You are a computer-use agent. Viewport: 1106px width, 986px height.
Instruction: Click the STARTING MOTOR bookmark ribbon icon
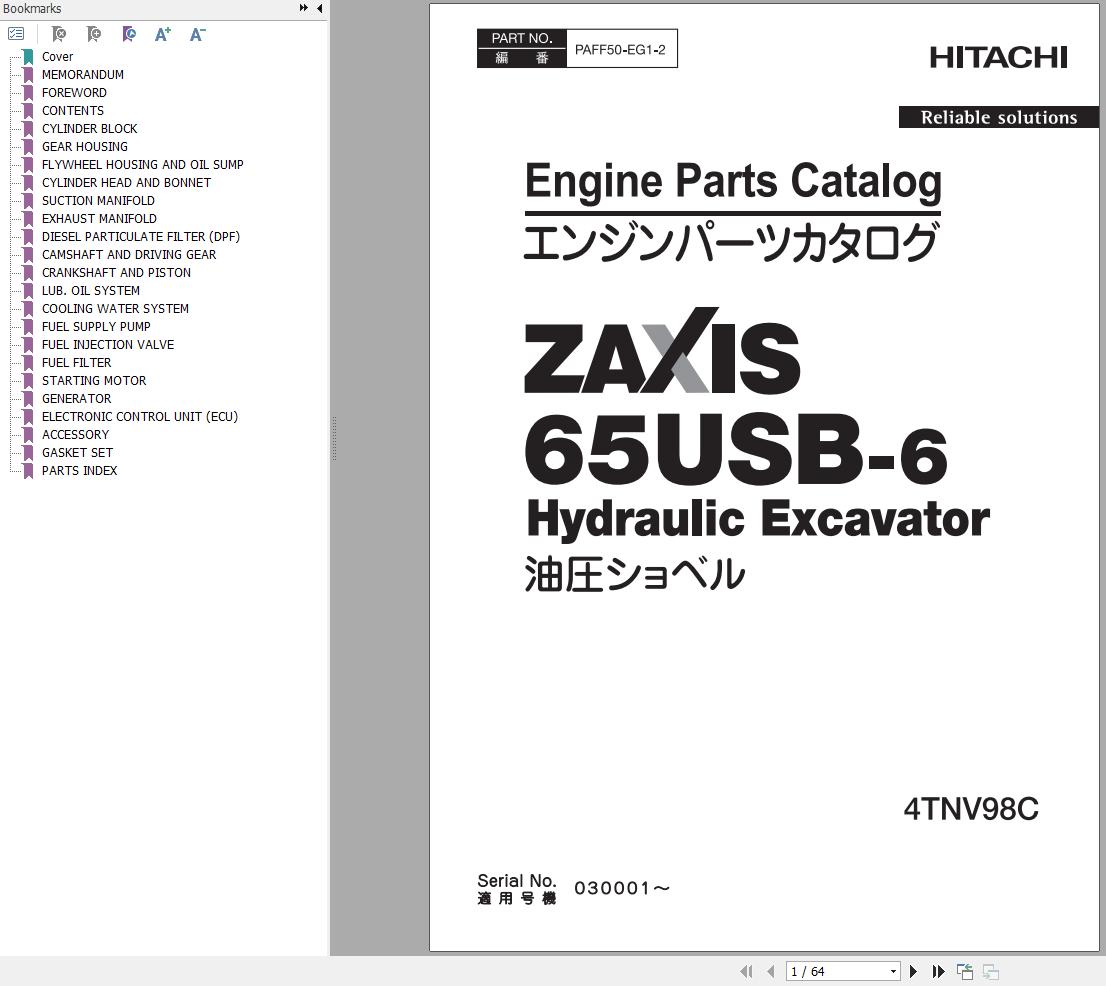click(x=28, y=380)
